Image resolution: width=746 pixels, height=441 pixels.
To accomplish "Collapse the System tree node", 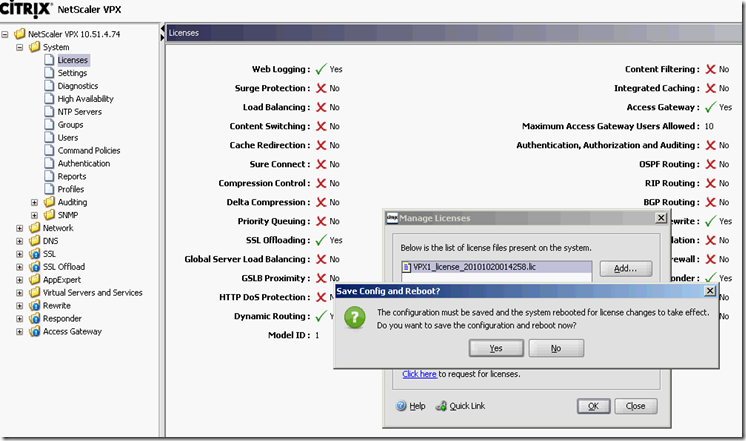I will point(20,47).
